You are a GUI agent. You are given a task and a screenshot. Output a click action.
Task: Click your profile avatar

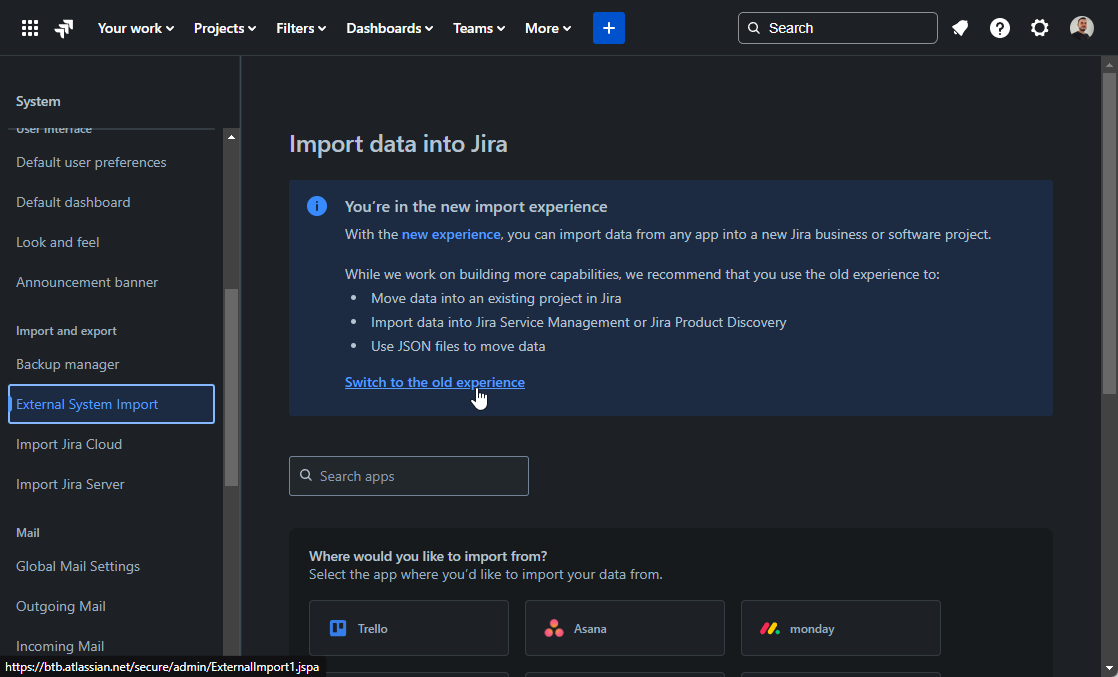tap(1081, 27)
